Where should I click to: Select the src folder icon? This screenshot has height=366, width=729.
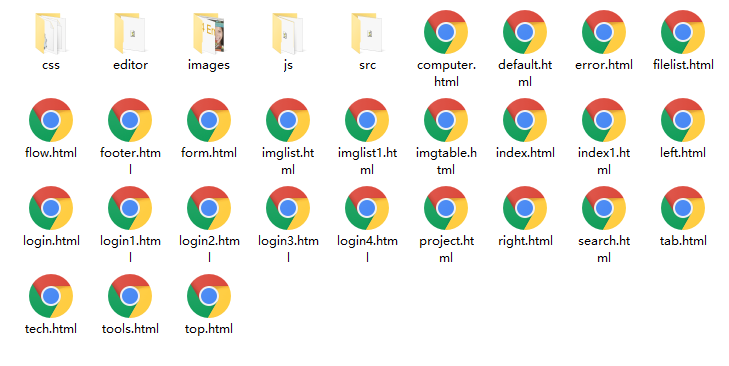click(367, 33)
